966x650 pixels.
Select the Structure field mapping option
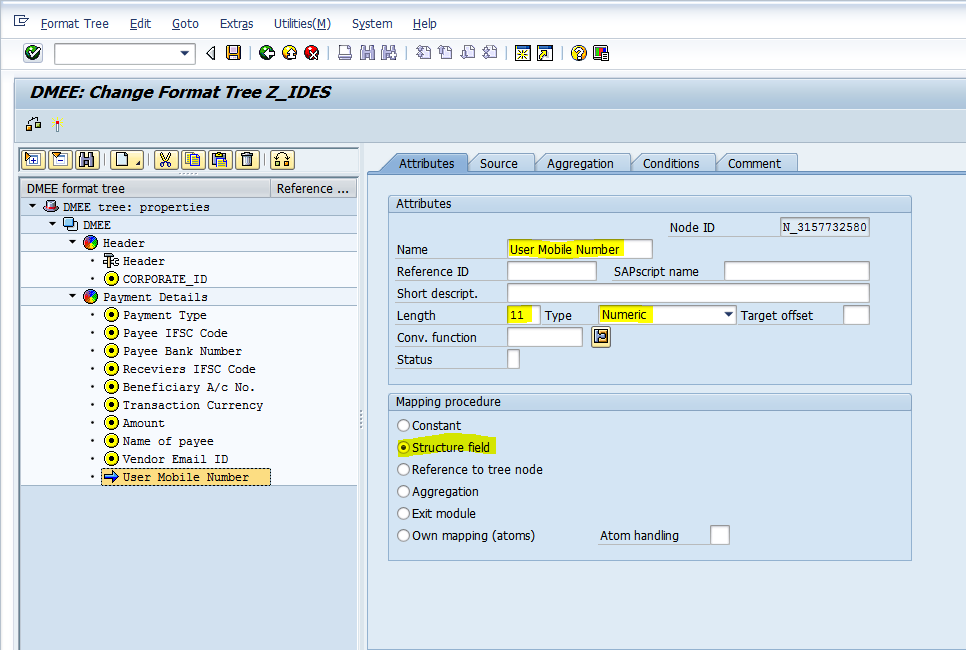pyautogui.click(x=403, y=447)
